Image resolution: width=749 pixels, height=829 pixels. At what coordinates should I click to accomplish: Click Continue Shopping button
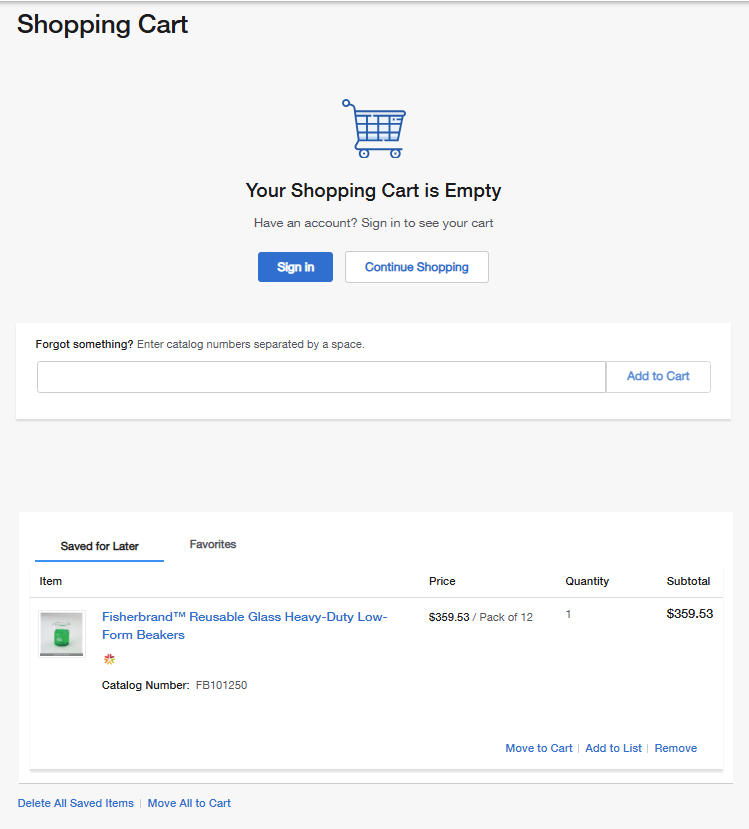417,267
